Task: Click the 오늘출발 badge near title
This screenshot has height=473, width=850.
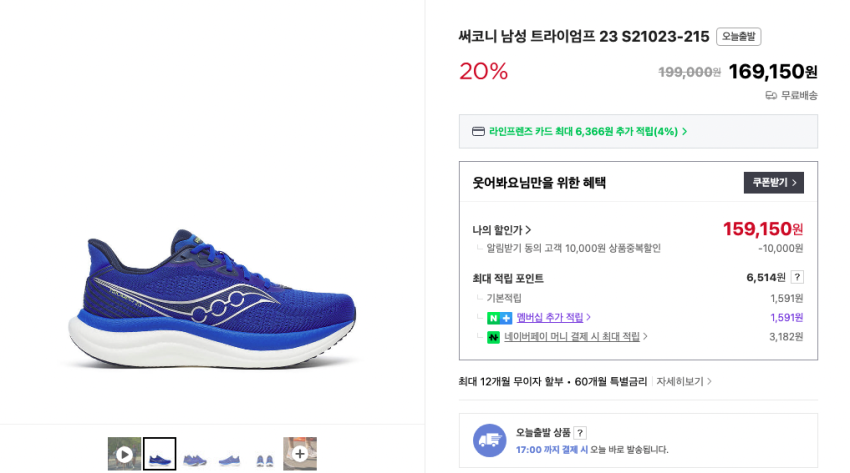Action: click(x=738, y=37)
